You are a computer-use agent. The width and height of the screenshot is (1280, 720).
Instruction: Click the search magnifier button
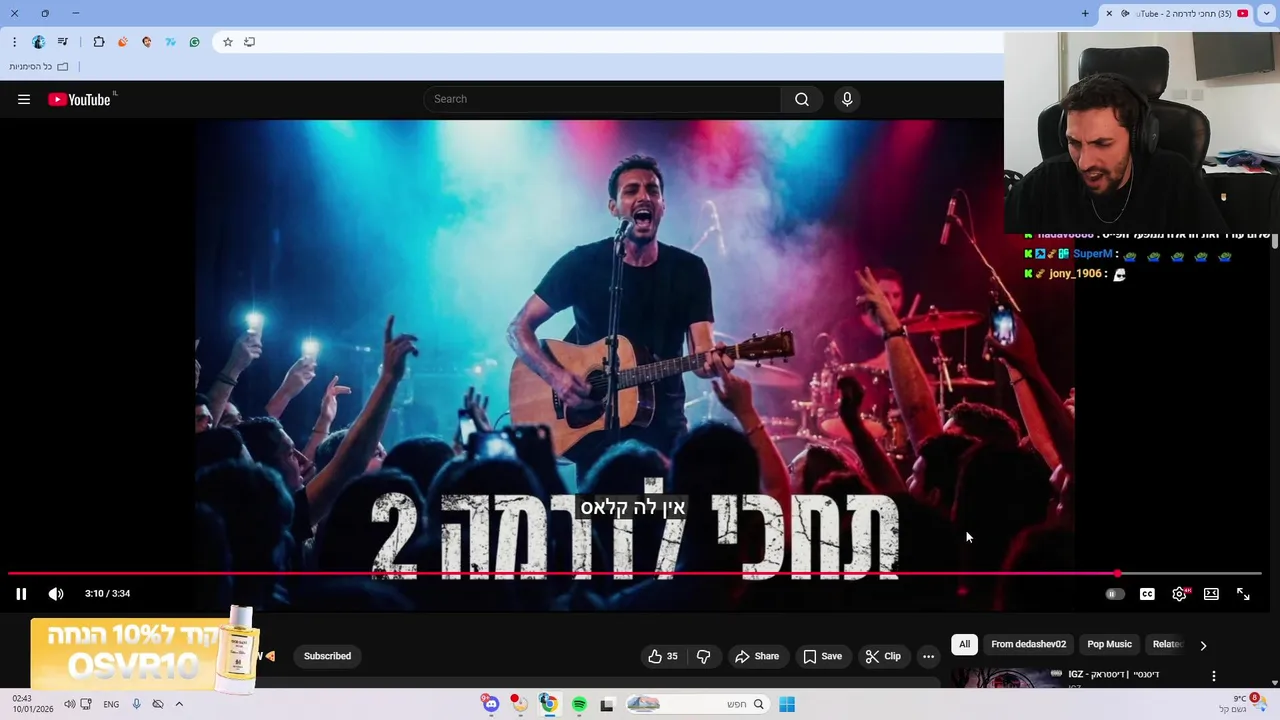pyautogui.click(x=802, y=99)
